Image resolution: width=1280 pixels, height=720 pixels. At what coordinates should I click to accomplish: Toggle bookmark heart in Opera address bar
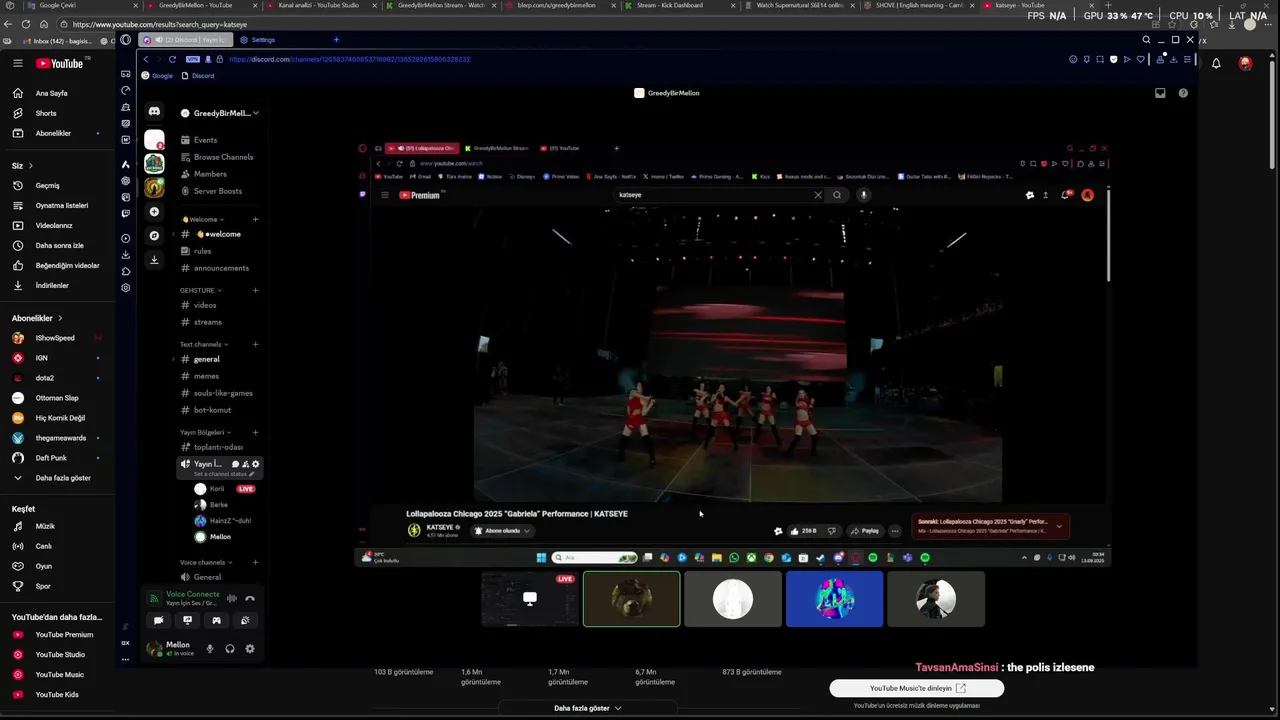(x=1140, y=59)
